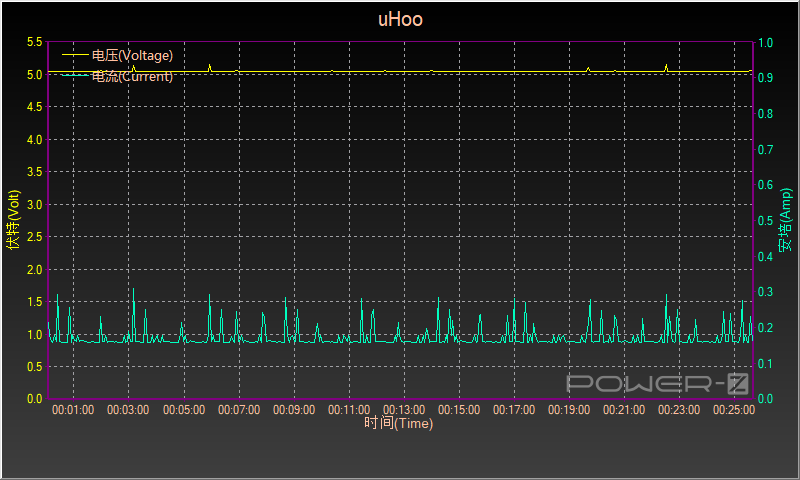Select the 电流(Current) legend entry
Screen dimensions: 800x480
[x=117, y=76]
